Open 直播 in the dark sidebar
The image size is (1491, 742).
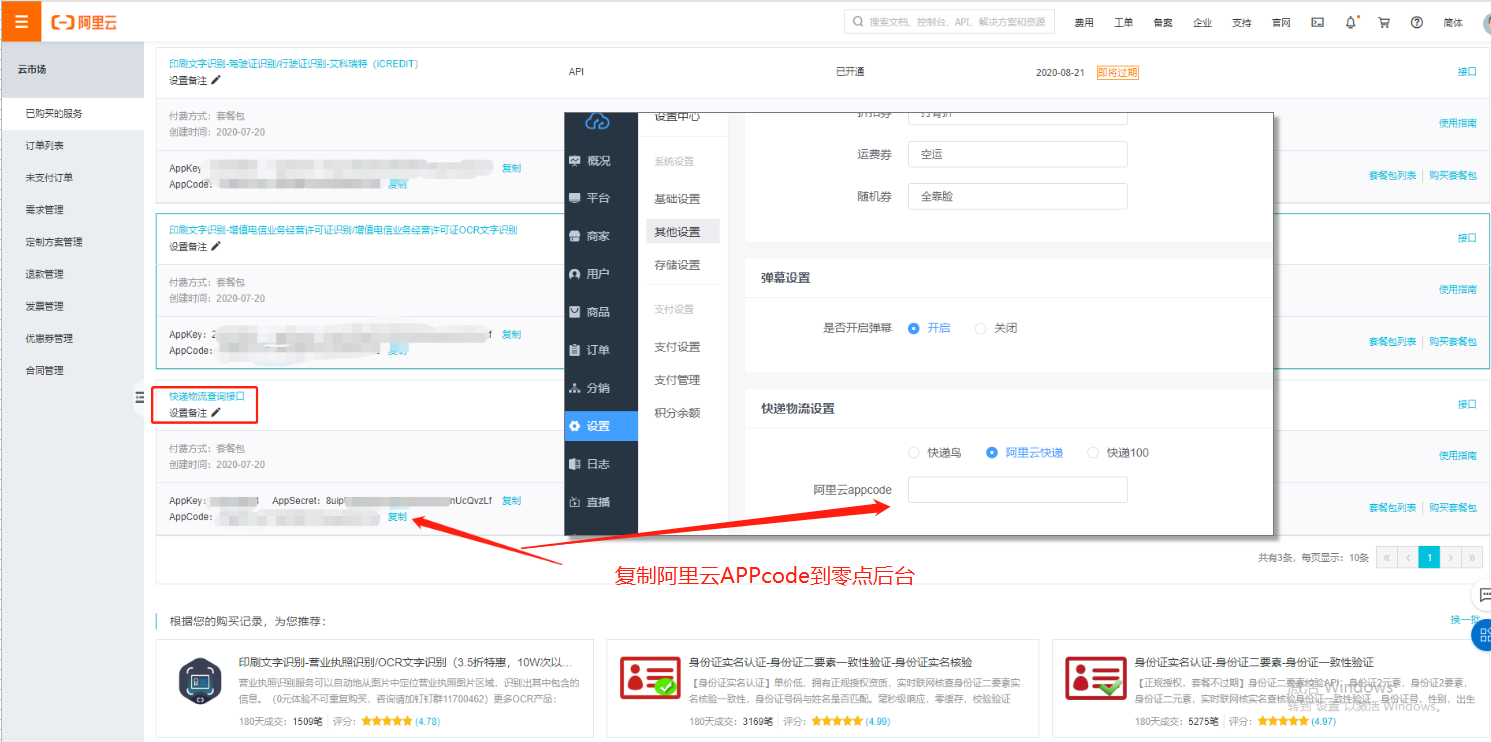click(600, 502)
